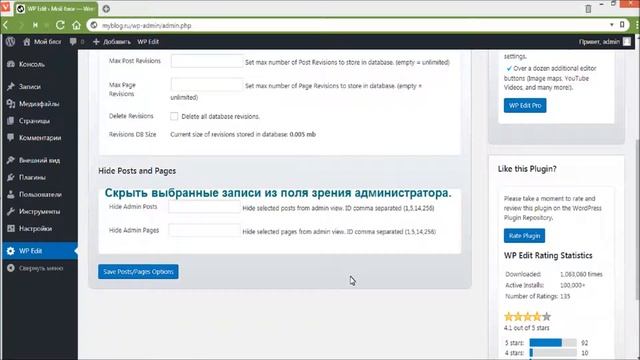Click the media icon beside Медиафайлы

[11, 104]
